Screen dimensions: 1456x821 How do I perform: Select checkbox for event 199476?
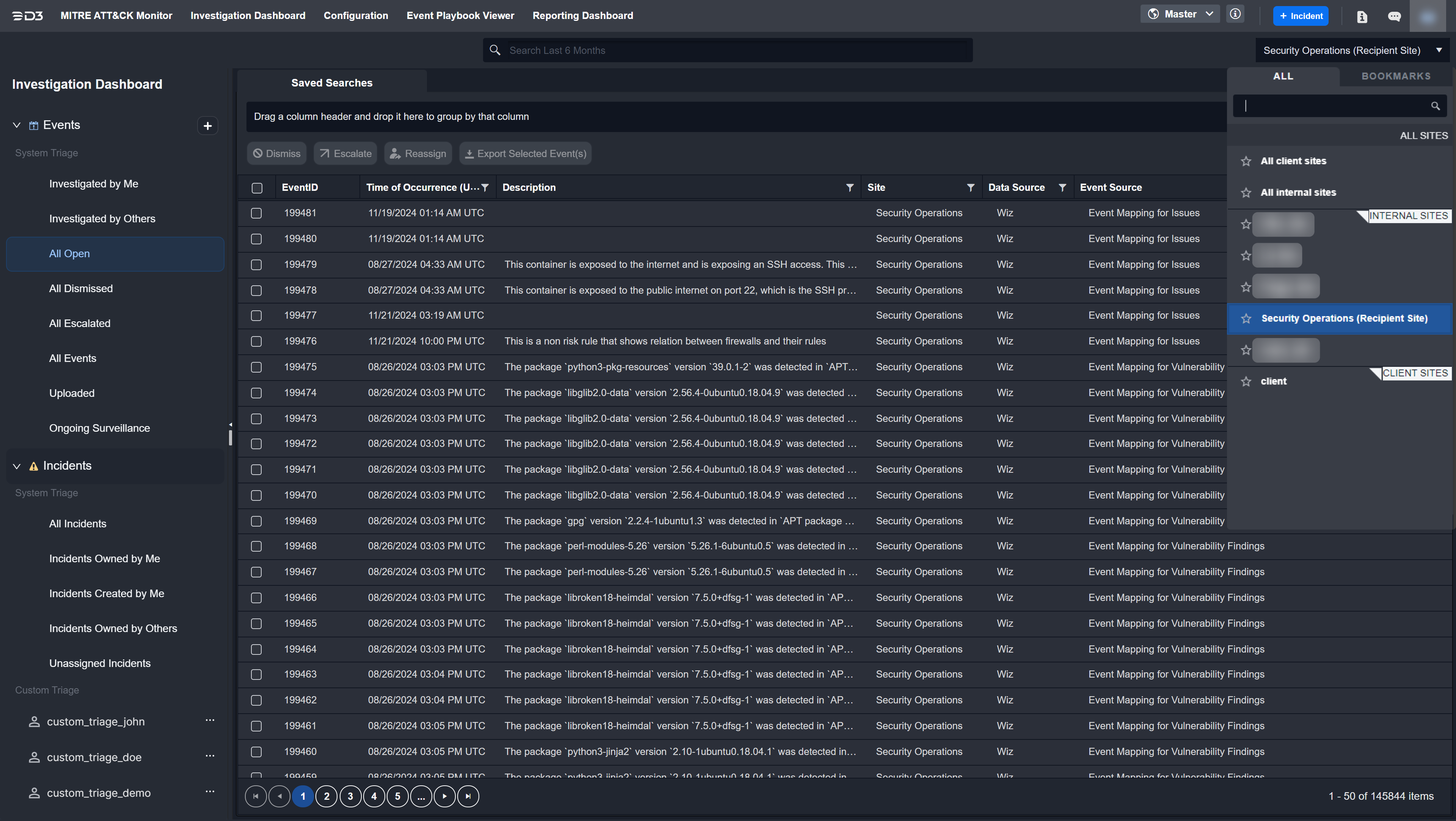click(x=257, y=341)
